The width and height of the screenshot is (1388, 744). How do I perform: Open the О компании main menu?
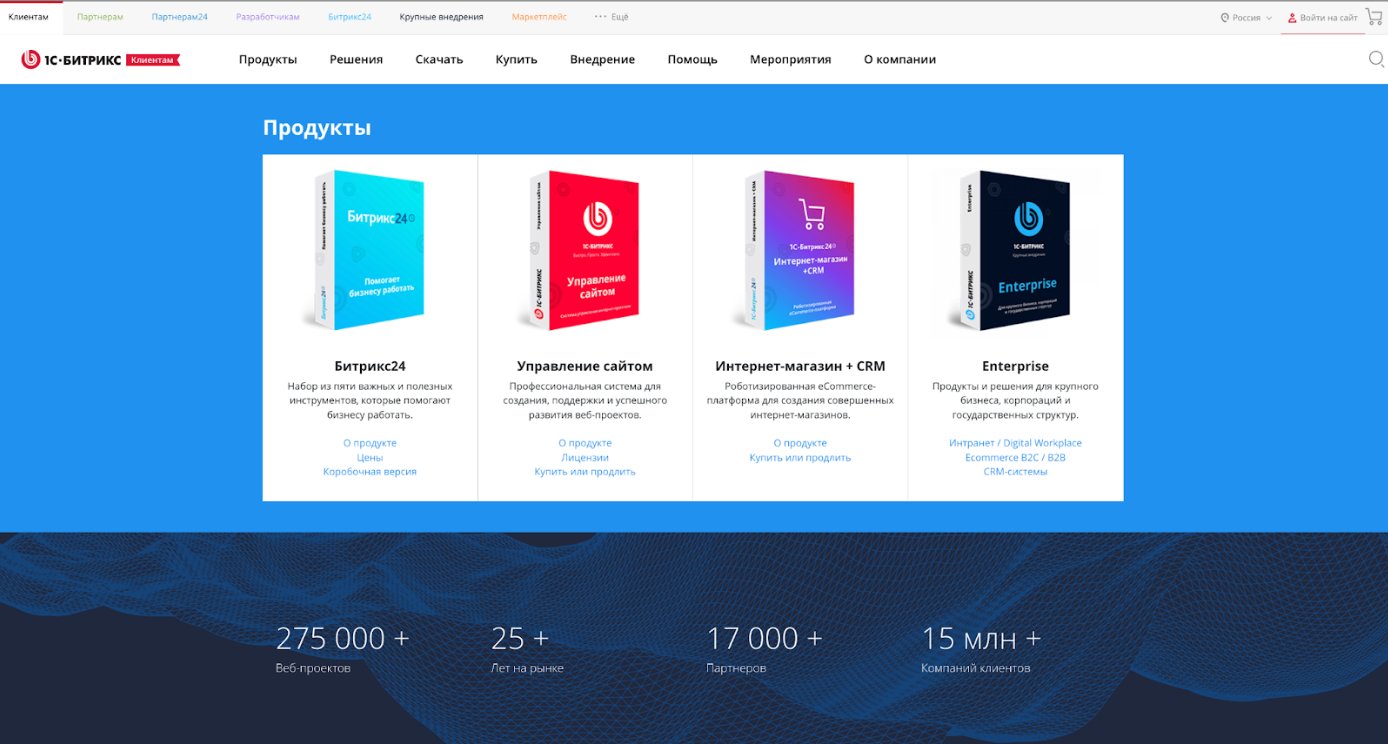[900, 59]
